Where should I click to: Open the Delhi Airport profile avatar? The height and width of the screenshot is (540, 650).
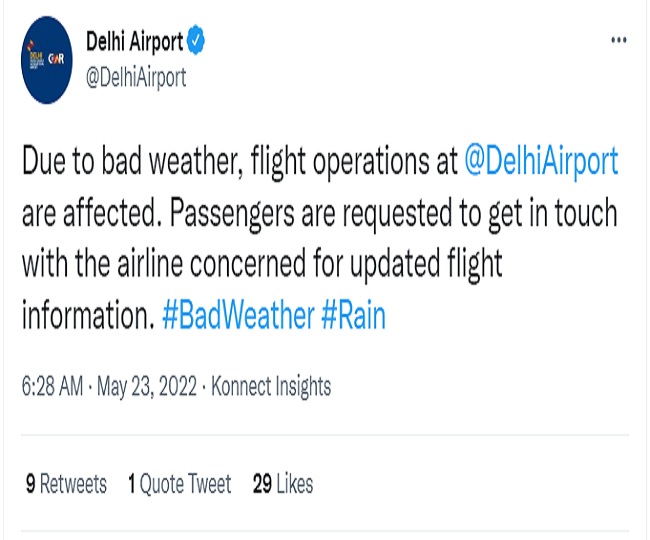click(46, 60)
